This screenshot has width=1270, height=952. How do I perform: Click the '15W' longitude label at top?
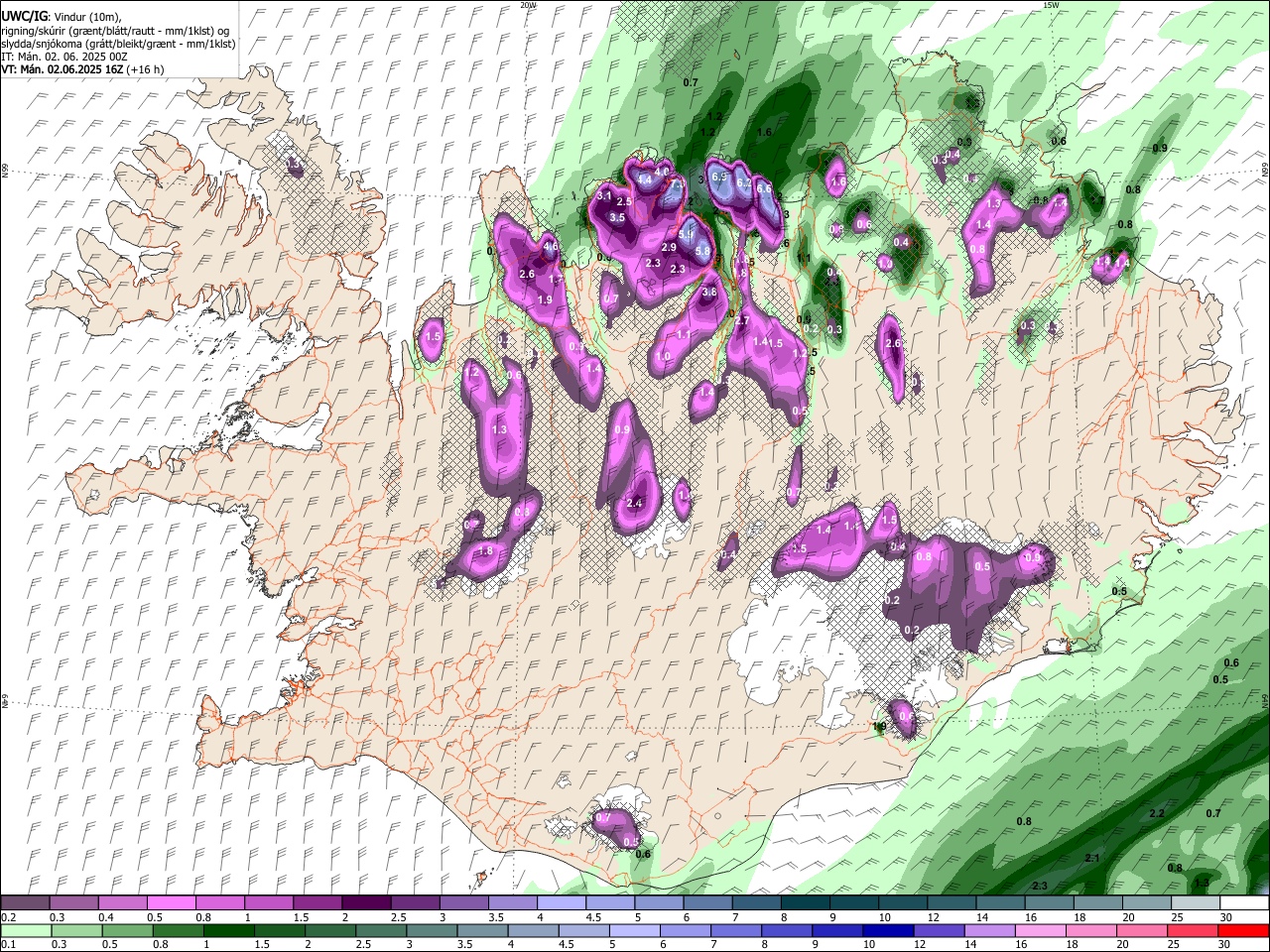(1051, 5)
